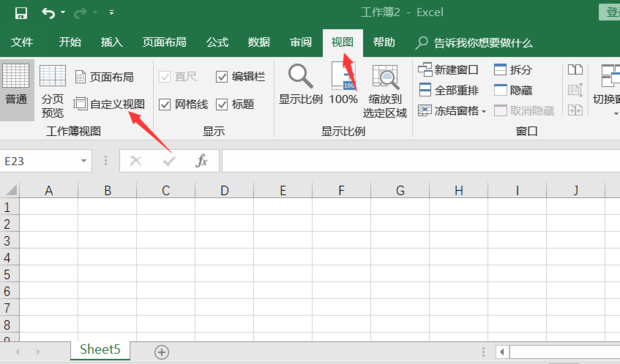Viewport: 620px width, 364px height.
Task: Select column D header
Action: [x=224, y=190]
